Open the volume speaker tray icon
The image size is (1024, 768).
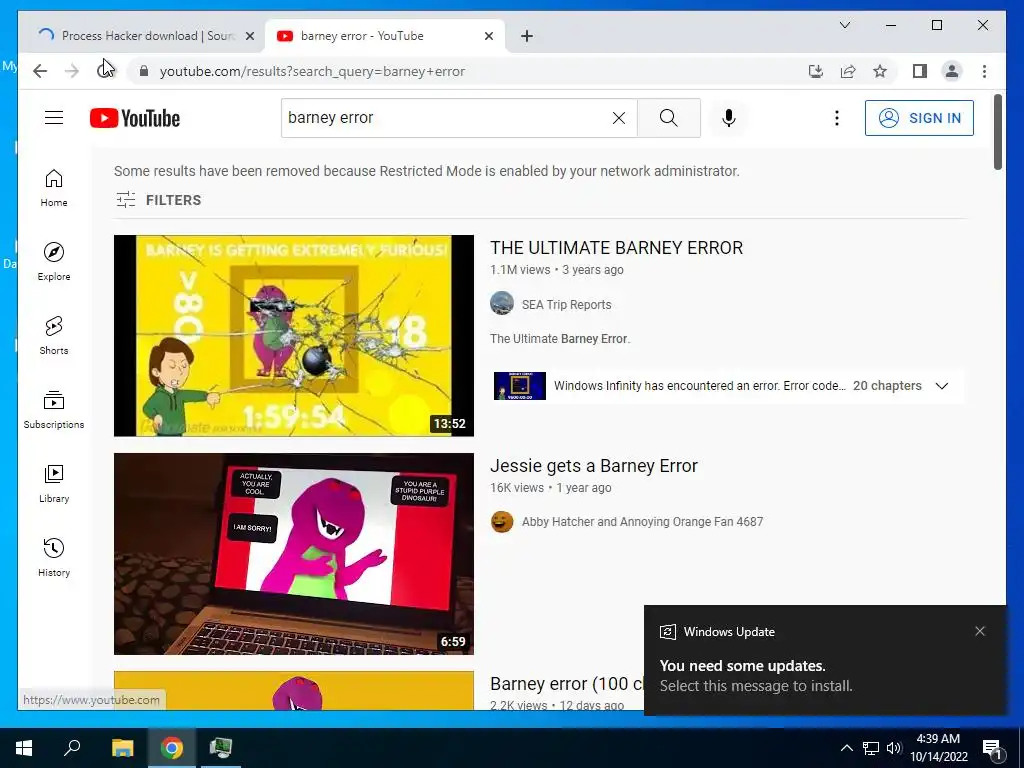894,748
